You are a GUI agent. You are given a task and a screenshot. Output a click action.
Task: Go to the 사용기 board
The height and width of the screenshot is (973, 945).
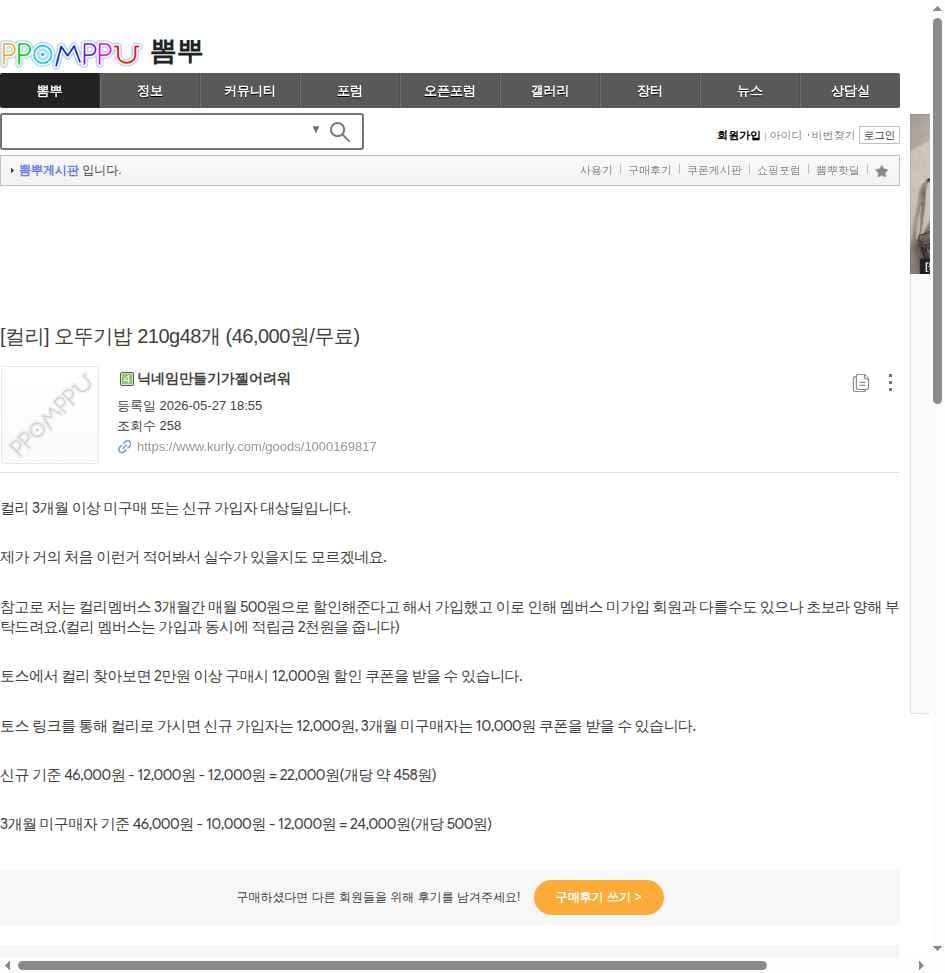[596, 170]
